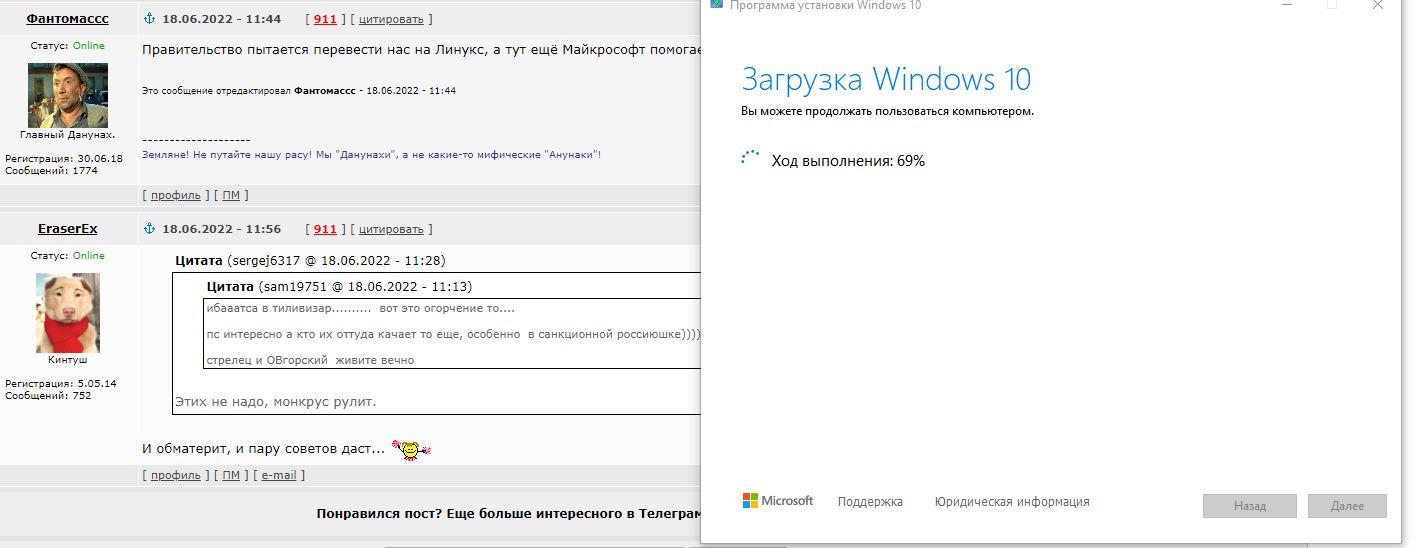Click e-mail link under EraserEx post
This screenshot has height=548, width=1417.
click(x=279, y=475)
